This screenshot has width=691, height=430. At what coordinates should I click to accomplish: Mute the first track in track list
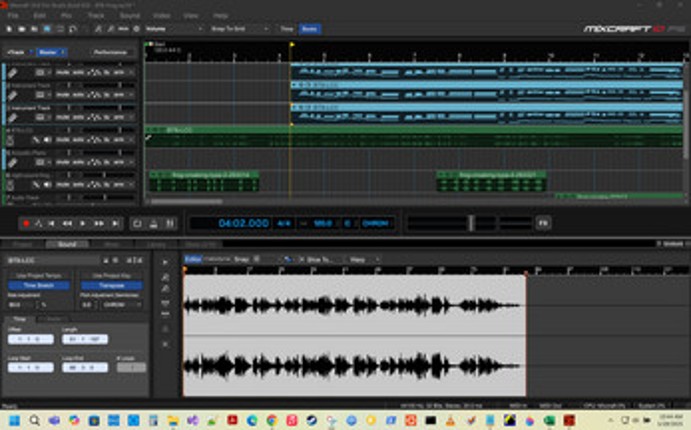tap(62, 73)
